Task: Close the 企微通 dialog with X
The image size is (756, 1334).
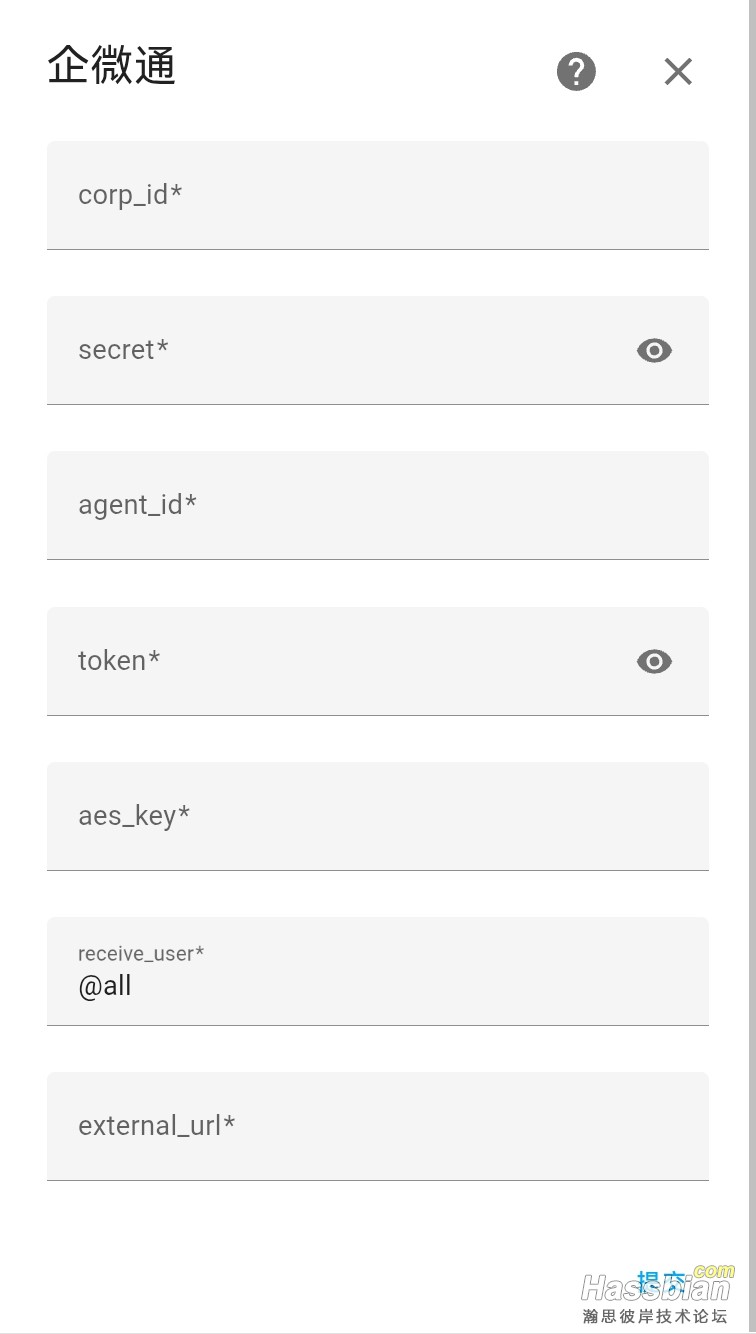Action: click(678, 71)
